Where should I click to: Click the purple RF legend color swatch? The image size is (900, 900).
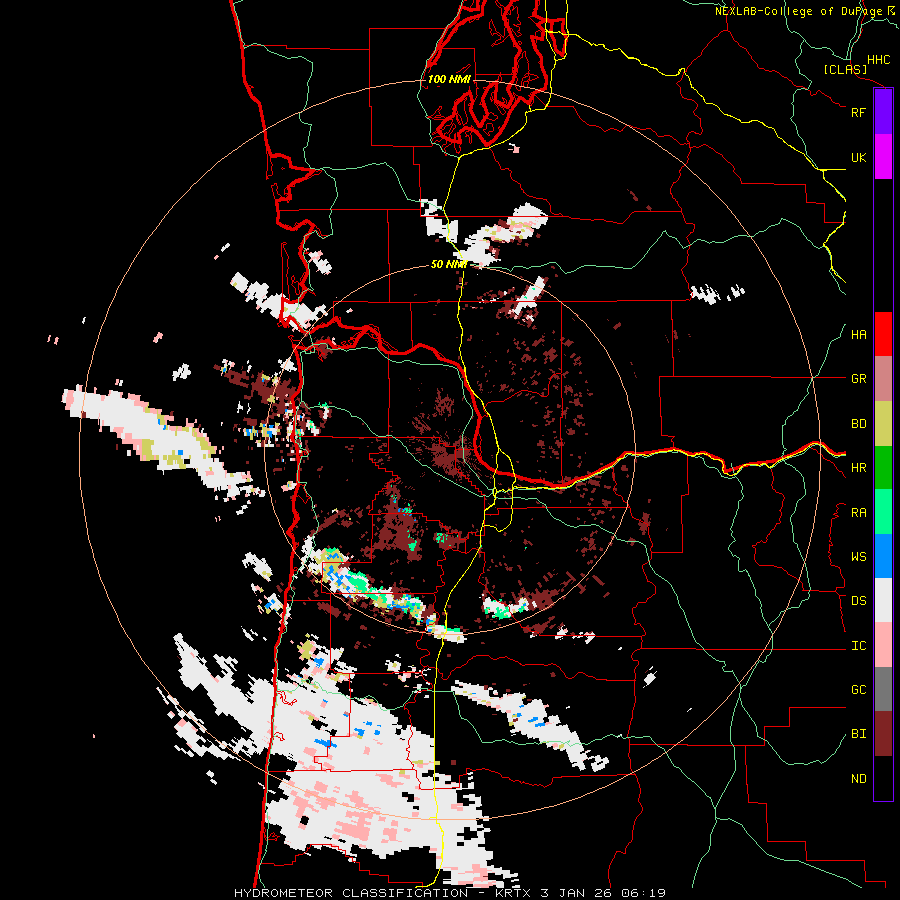pyautogui.click(x=883, y=112)
